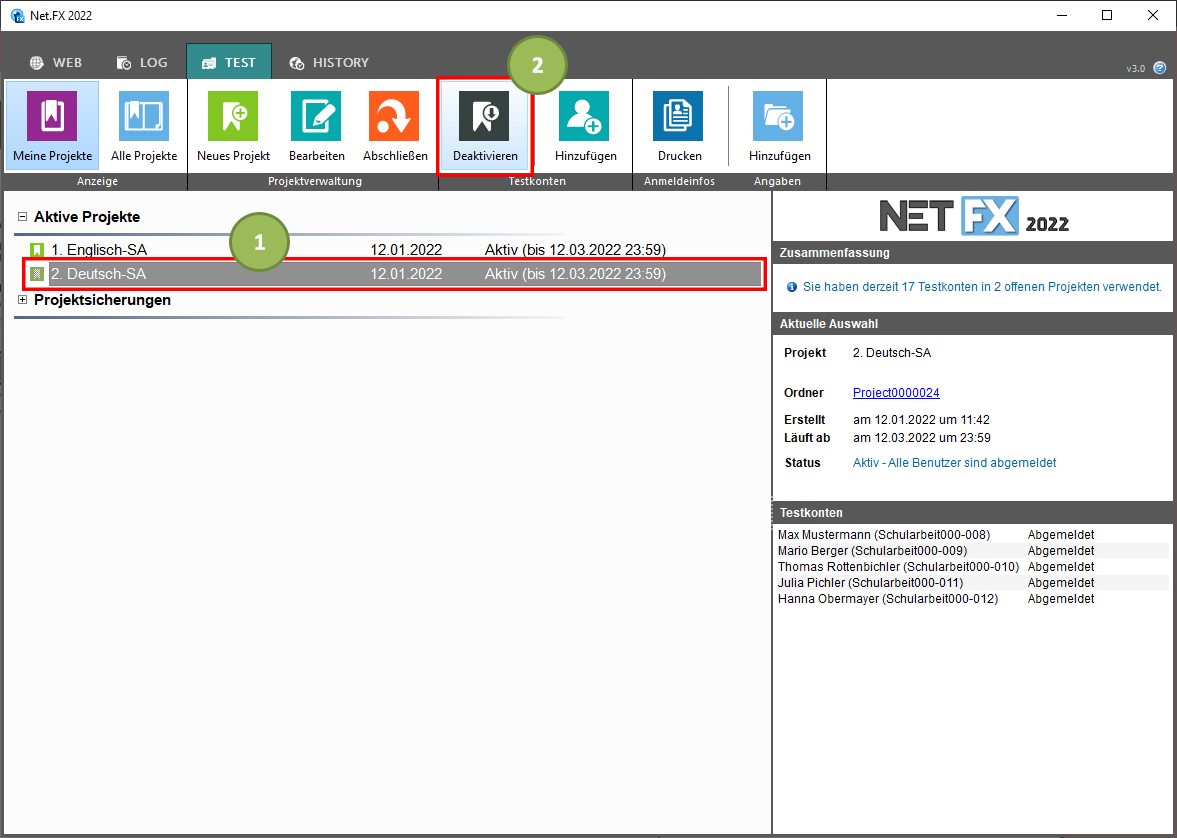This screenshot has width=1177, height=838.
Task: Select test account Thomas Rottenbichler (Schularbeit000-010)
Action: pos(899,567)
